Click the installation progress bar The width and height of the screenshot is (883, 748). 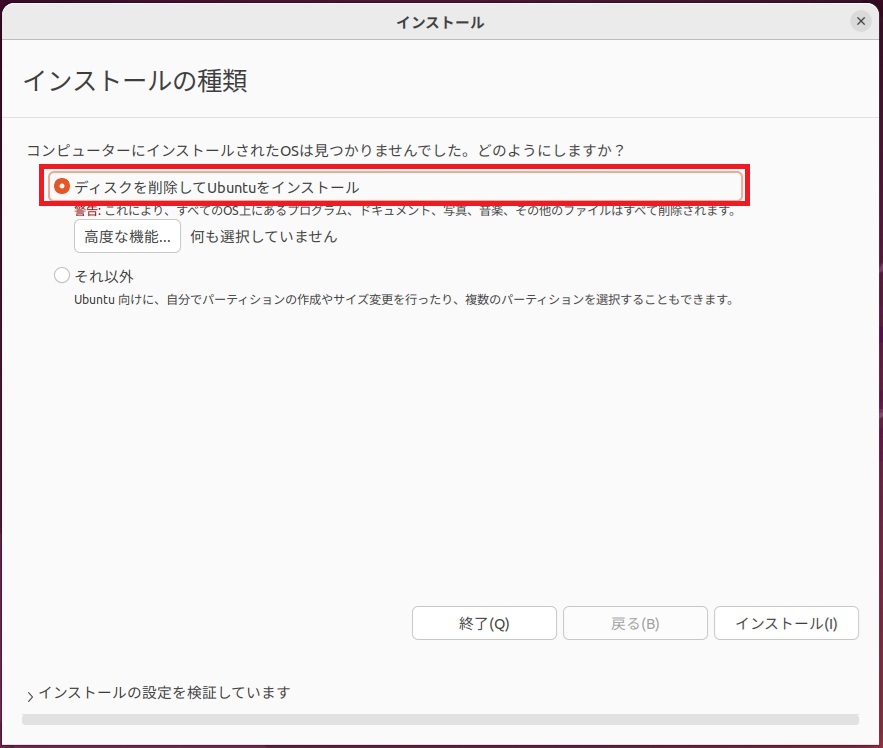click(440, 719)
